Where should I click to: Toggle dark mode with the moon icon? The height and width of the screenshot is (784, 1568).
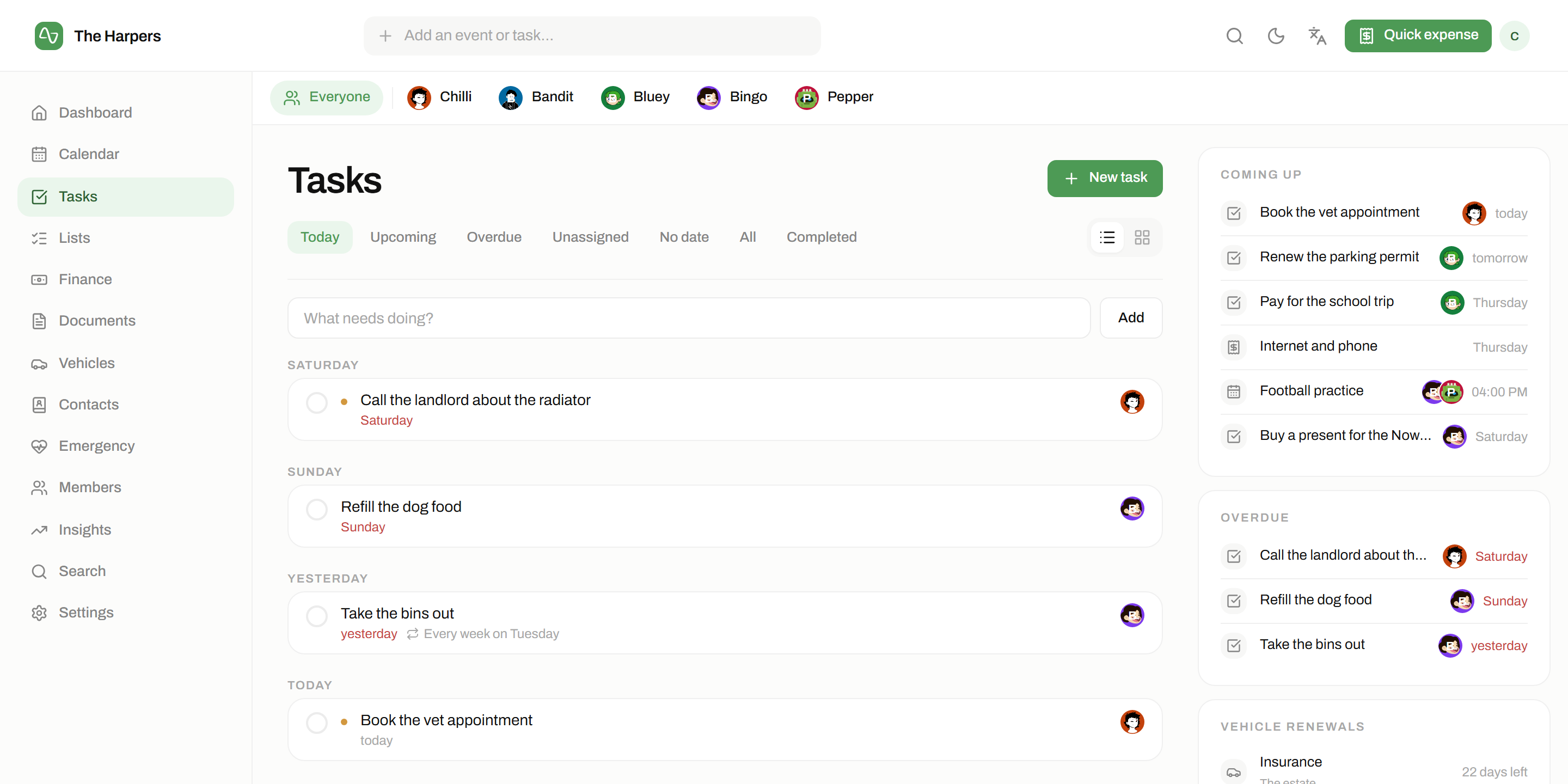click(1275, 36)
